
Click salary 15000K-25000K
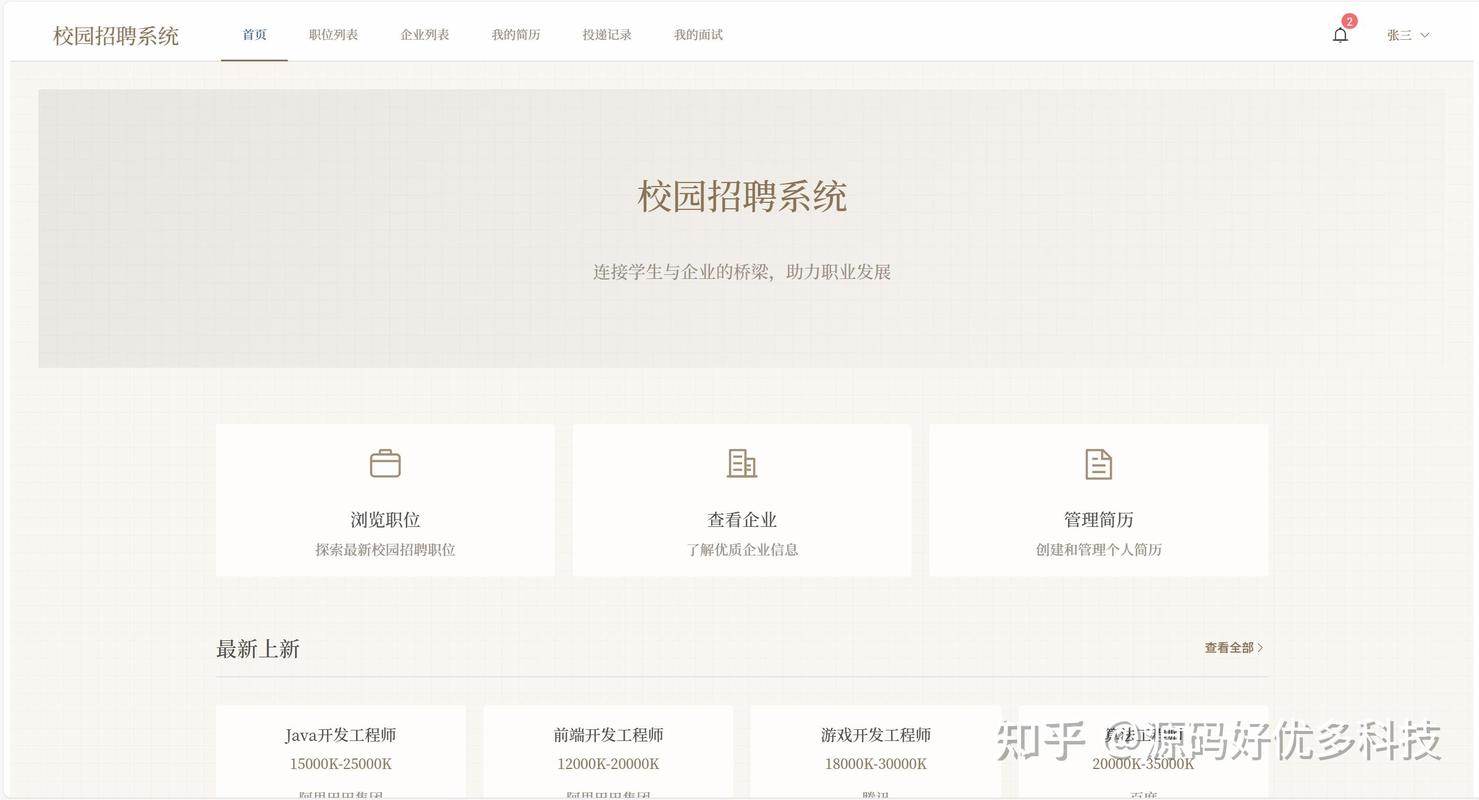click(x=341, y=764)
